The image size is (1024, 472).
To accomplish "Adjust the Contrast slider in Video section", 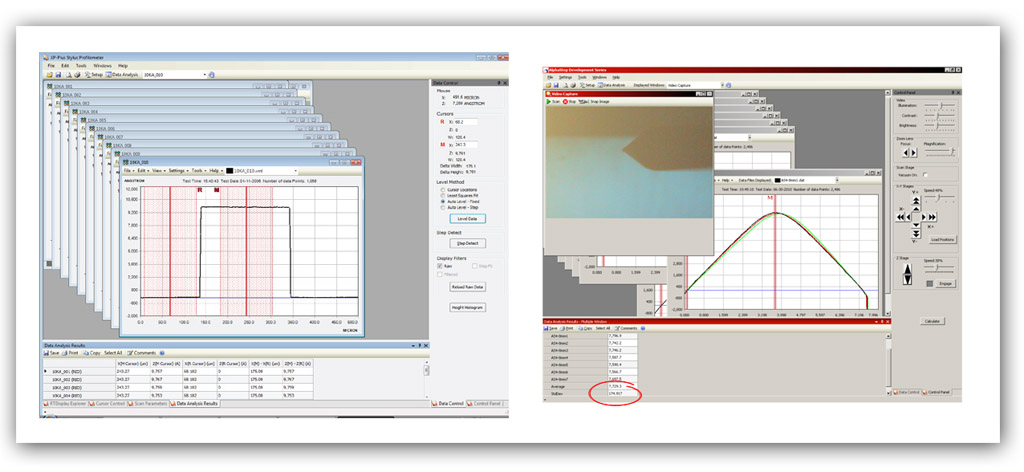I will tap(938, 116).
